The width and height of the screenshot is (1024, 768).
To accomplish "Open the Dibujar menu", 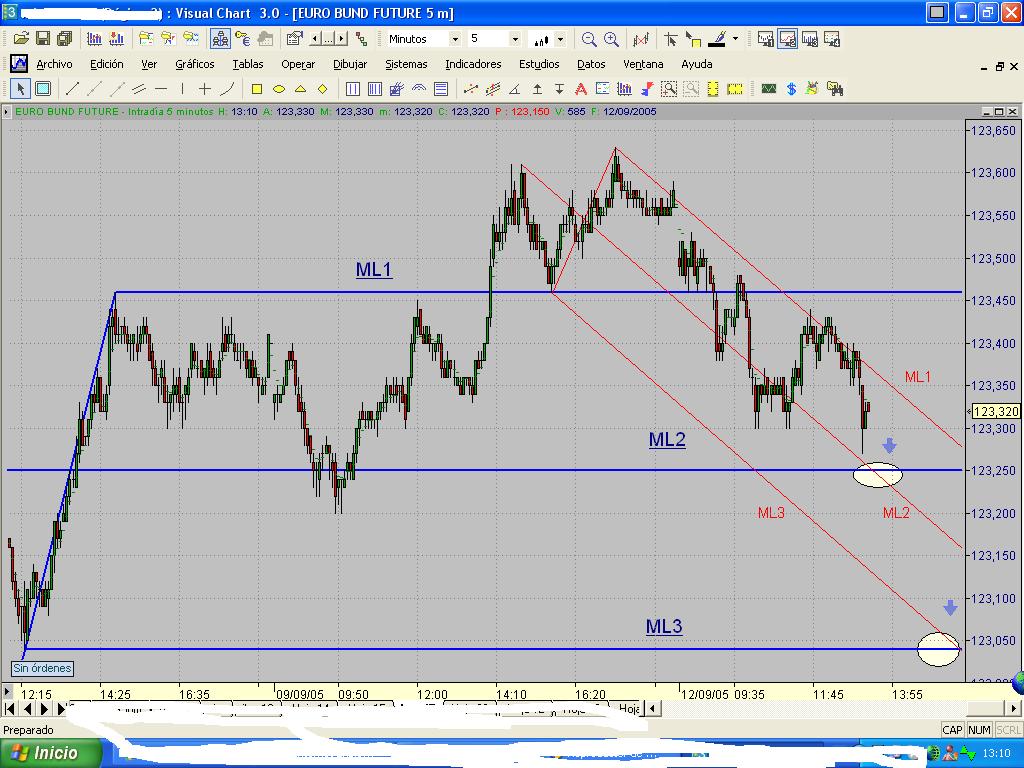I will (x=350, y=64).
